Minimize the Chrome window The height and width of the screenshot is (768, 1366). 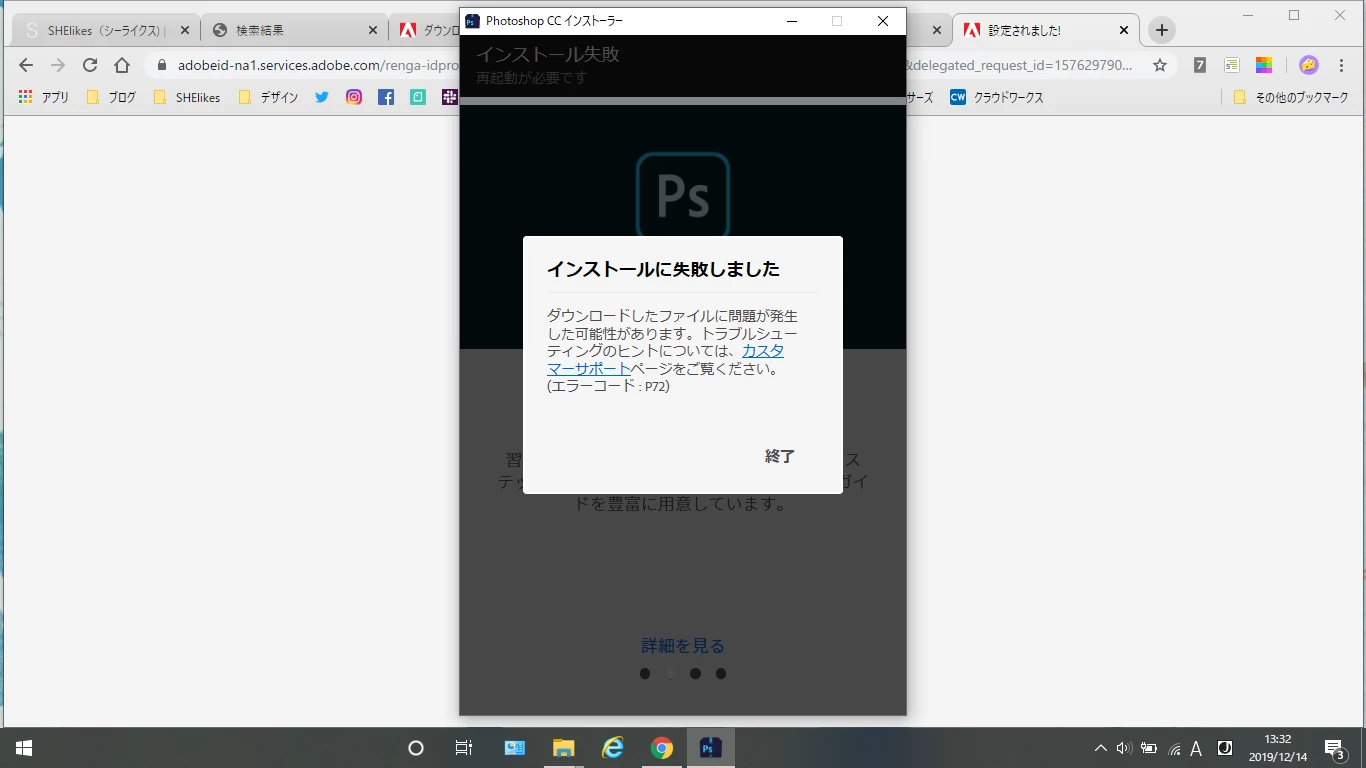1248,15
